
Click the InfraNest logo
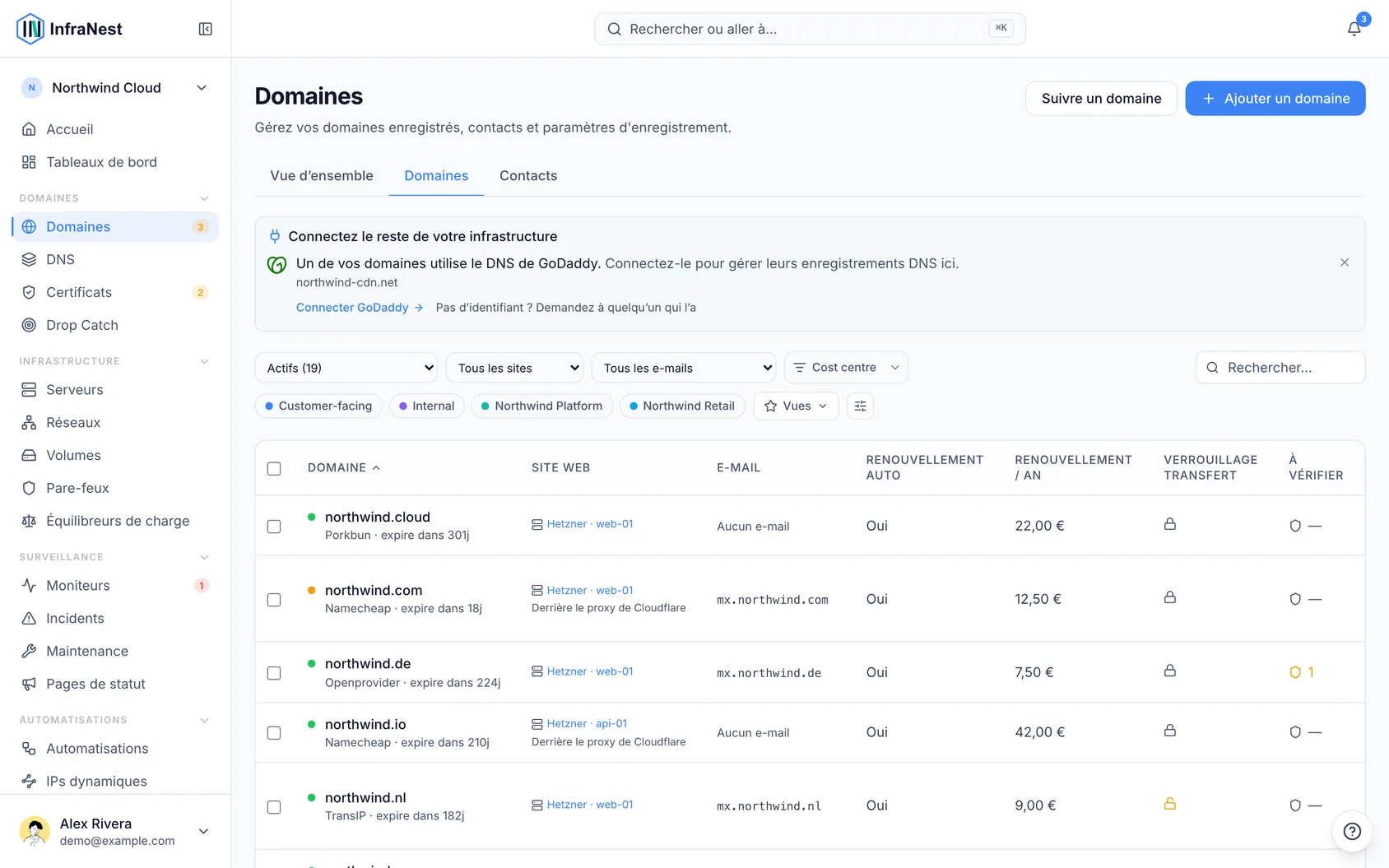click(69, 29)
